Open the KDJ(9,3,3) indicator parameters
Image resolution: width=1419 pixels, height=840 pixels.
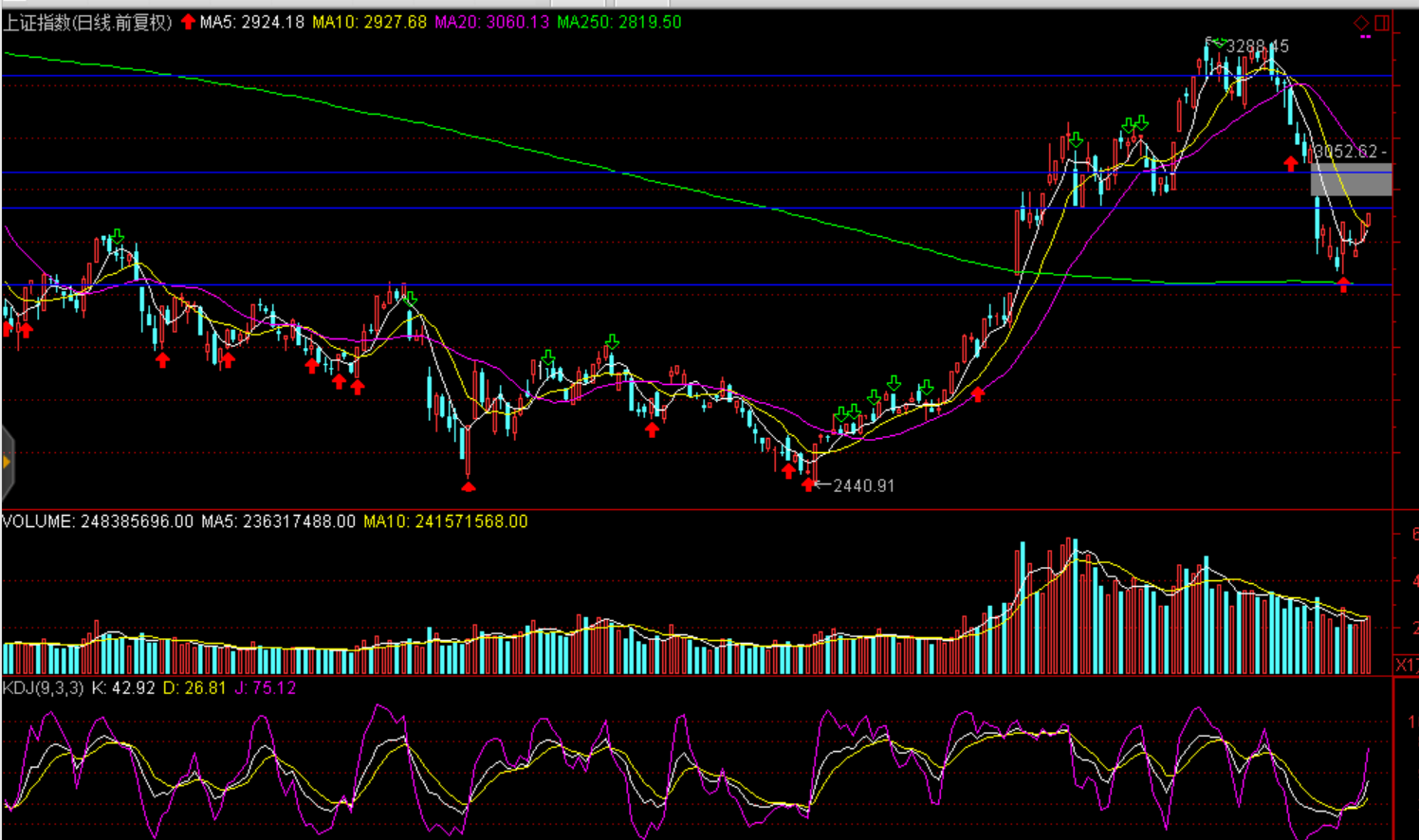tap(44, 687)
